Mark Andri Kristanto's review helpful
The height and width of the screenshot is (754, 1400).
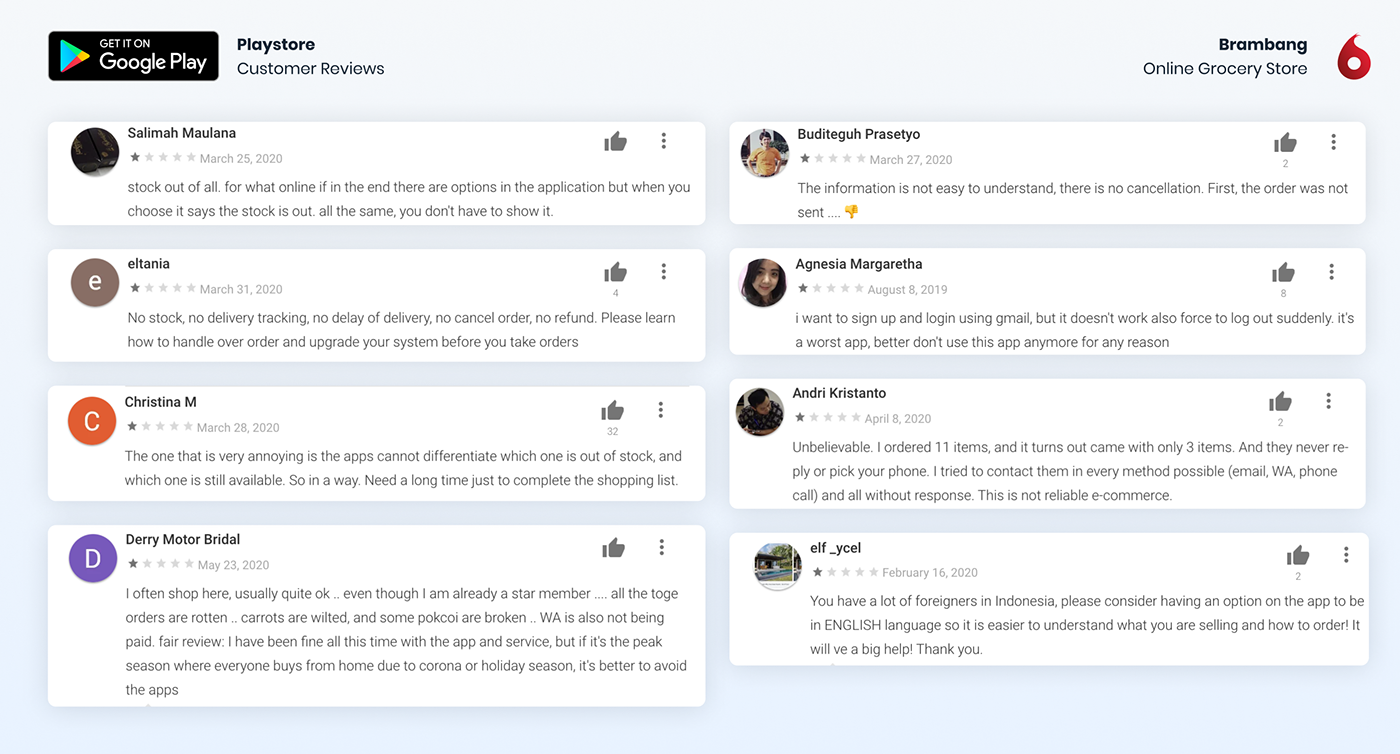(1280, 402)
